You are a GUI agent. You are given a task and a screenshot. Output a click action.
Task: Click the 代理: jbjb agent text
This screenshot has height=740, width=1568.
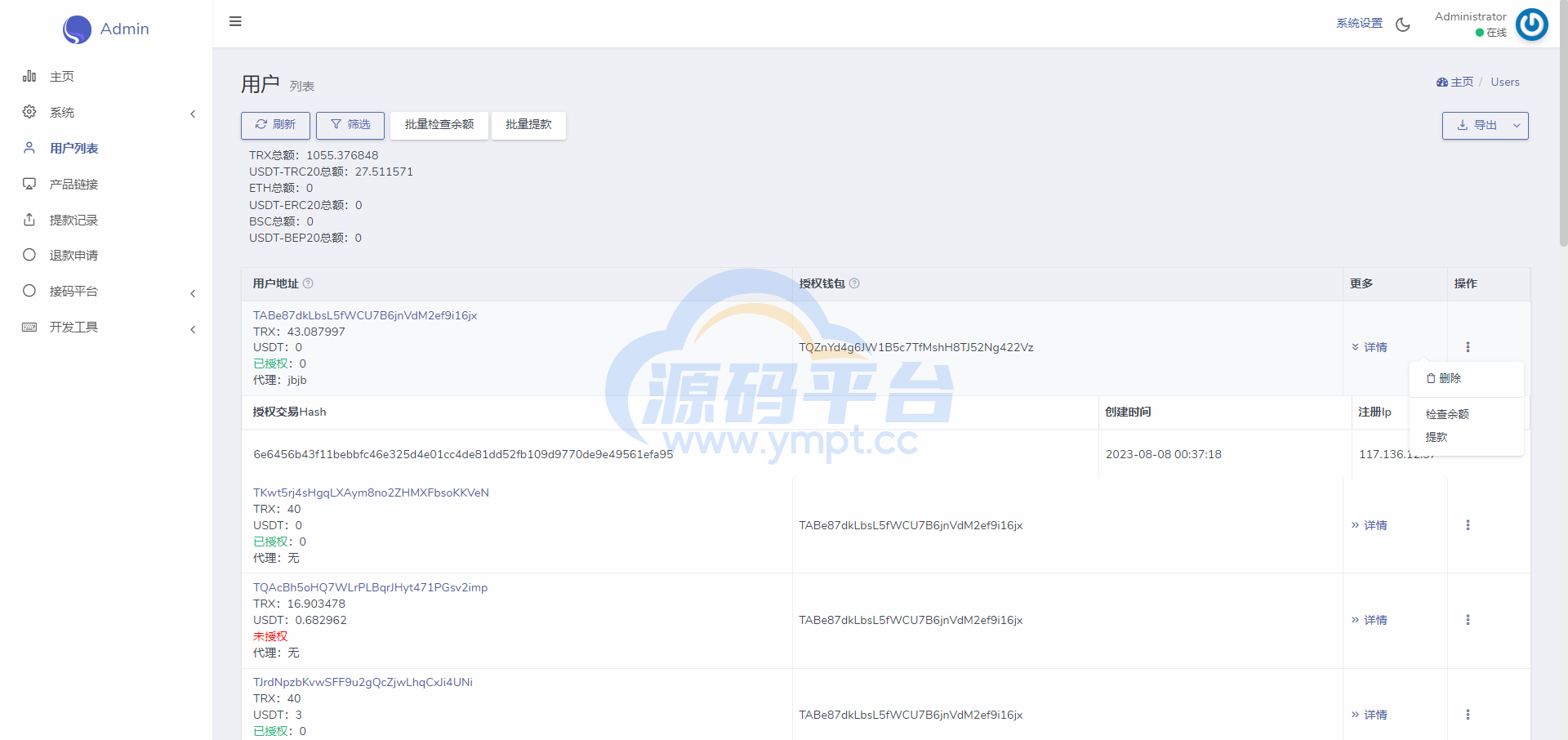click(x=280, y=380)
